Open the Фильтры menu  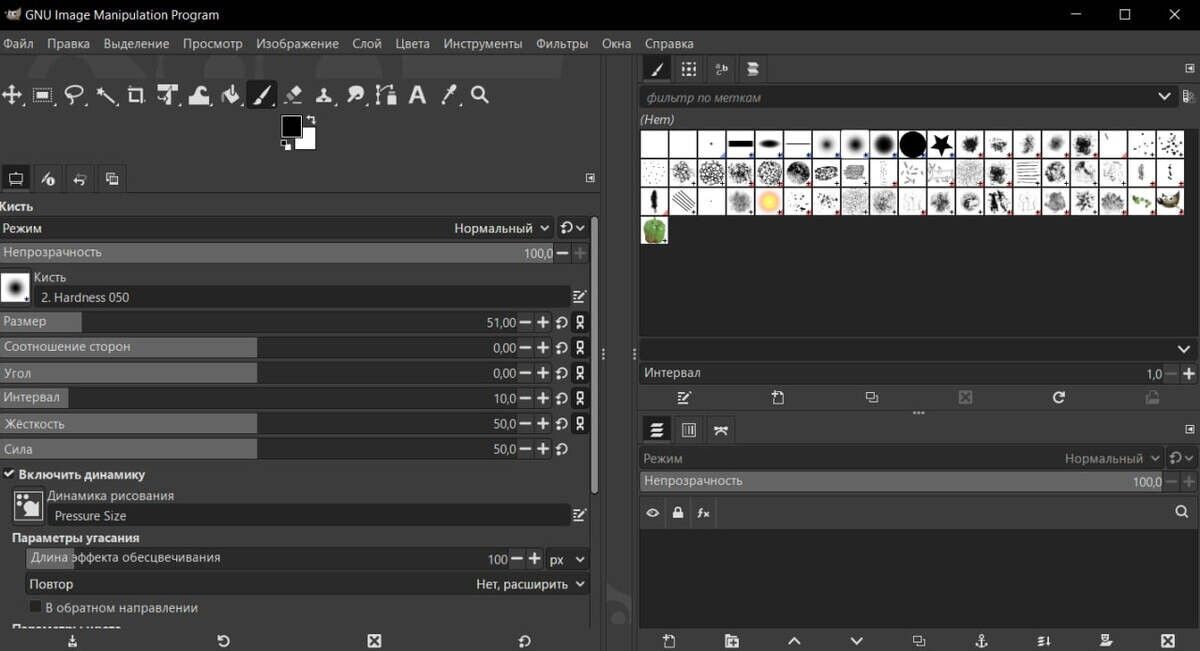point(561,43)
